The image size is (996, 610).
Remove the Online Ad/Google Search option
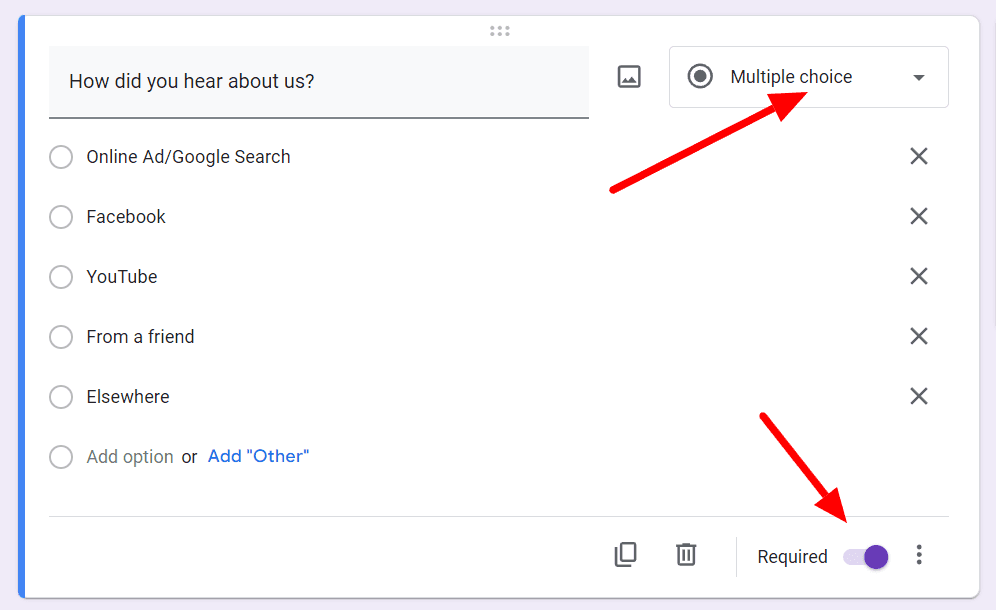pos(919,156)
